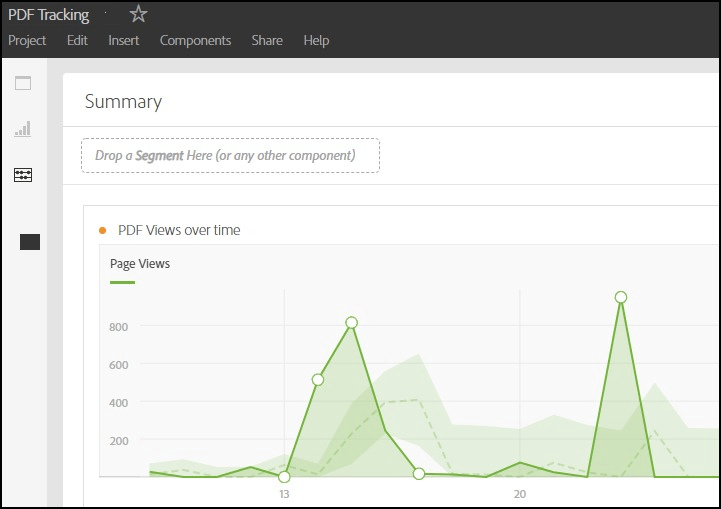Click the Page Views legend label

140,264
